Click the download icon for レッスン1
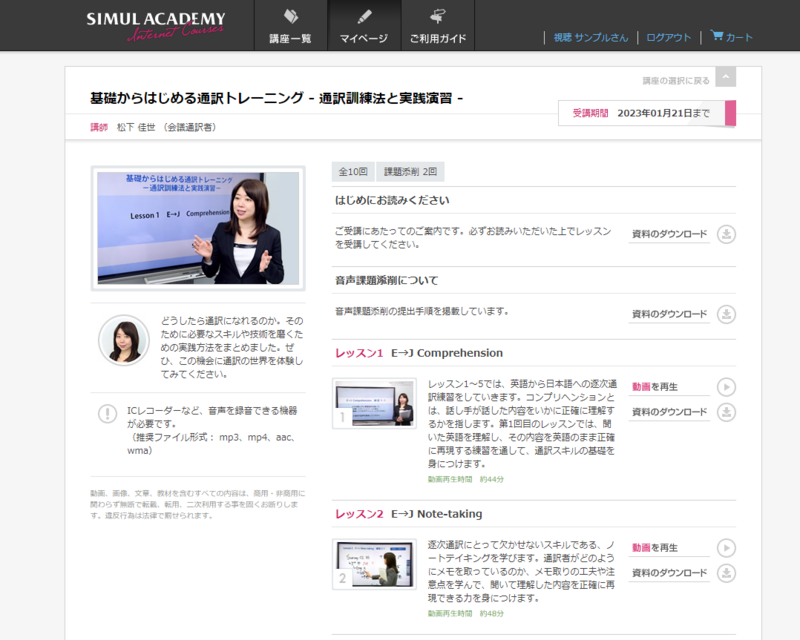This screenshot has height=640, width=800. pyautogui.click(x=727, y=412)
